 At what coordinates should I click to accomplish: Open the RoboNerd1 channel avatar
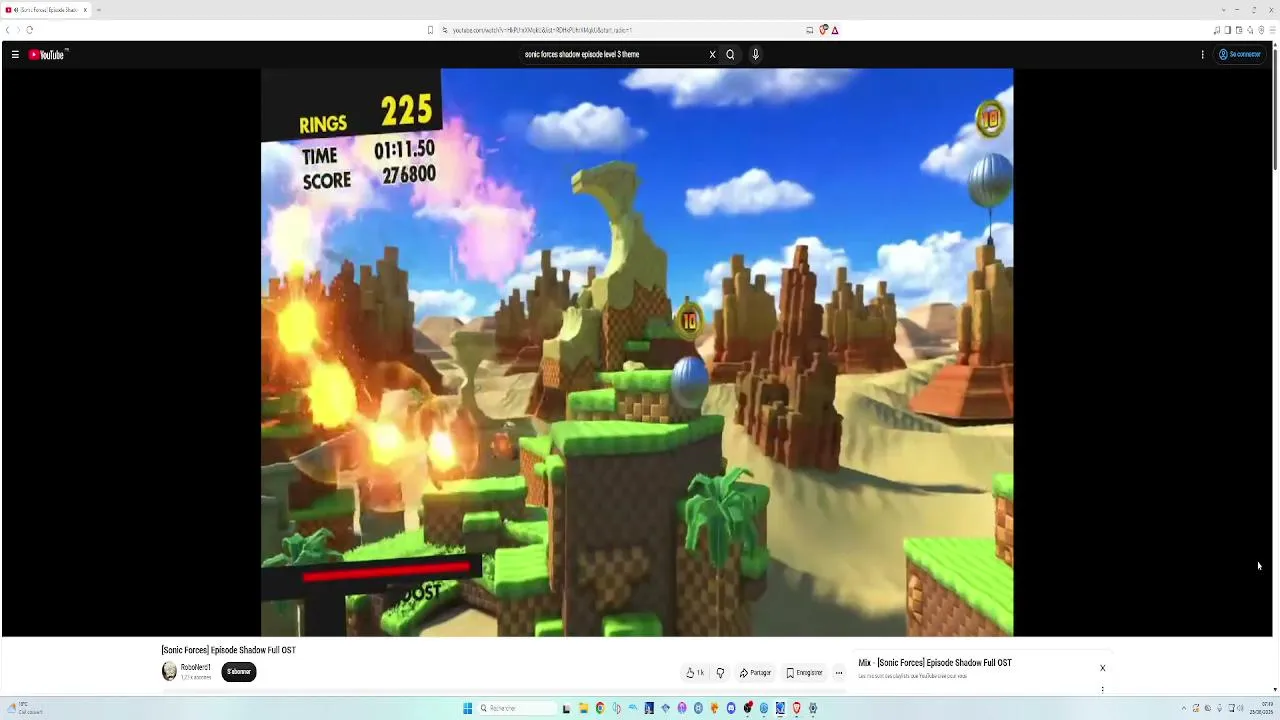(170, 671)
